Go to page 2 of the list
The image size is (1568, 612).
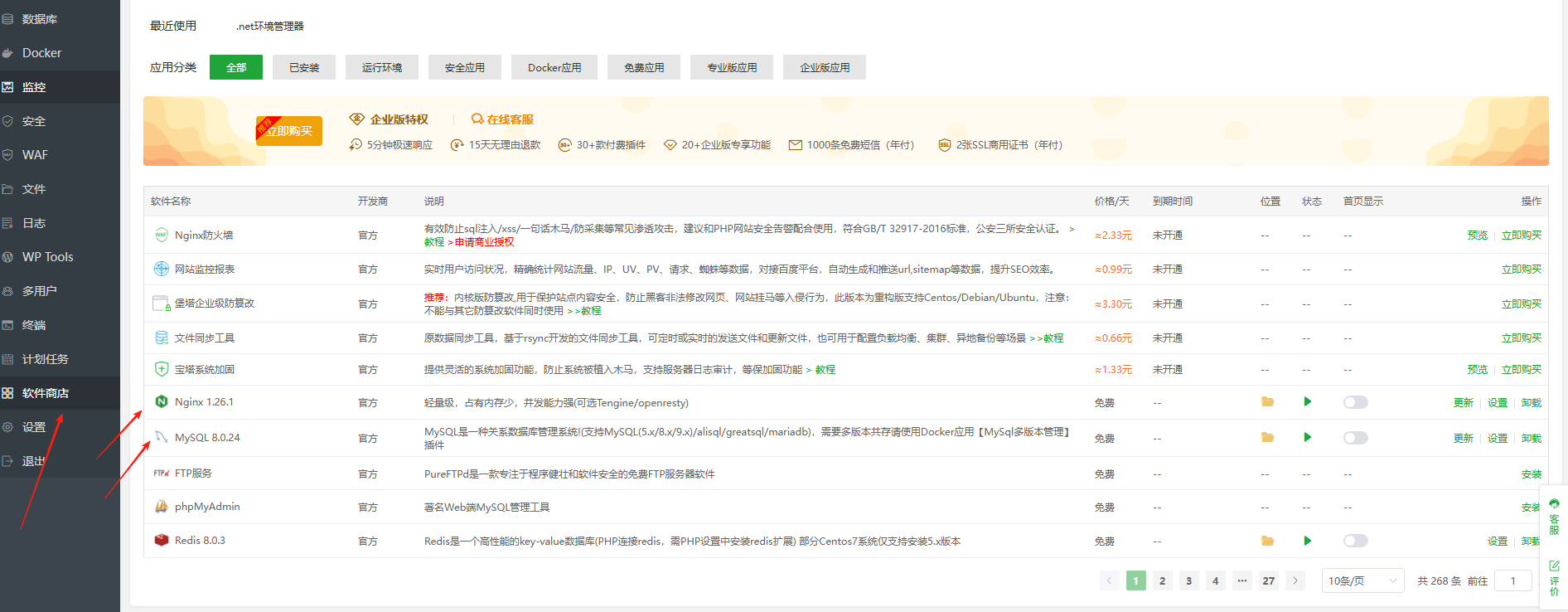[x=1163, y=580]
